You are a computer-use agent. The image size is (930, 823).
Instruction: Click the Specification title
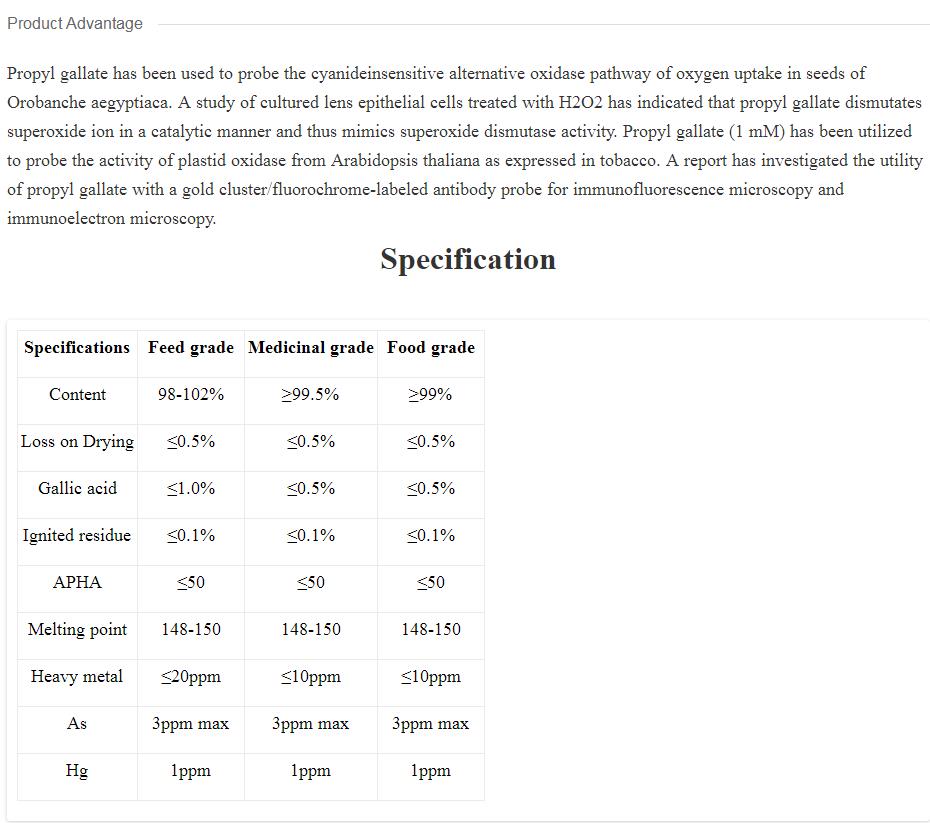(x=468, y=259)
